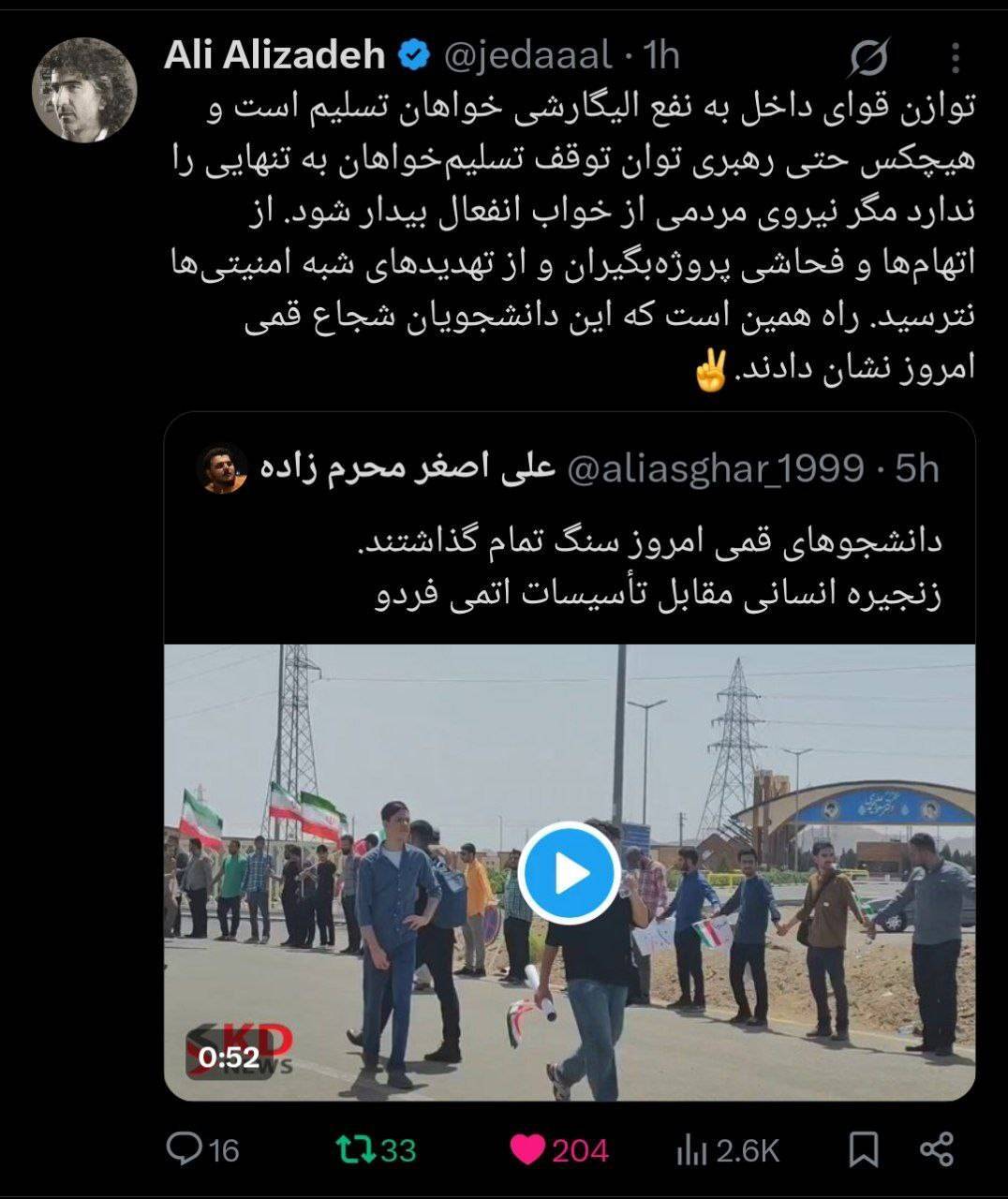
Task: Open the three-dot more options menu
Action: tap(955, 58)
